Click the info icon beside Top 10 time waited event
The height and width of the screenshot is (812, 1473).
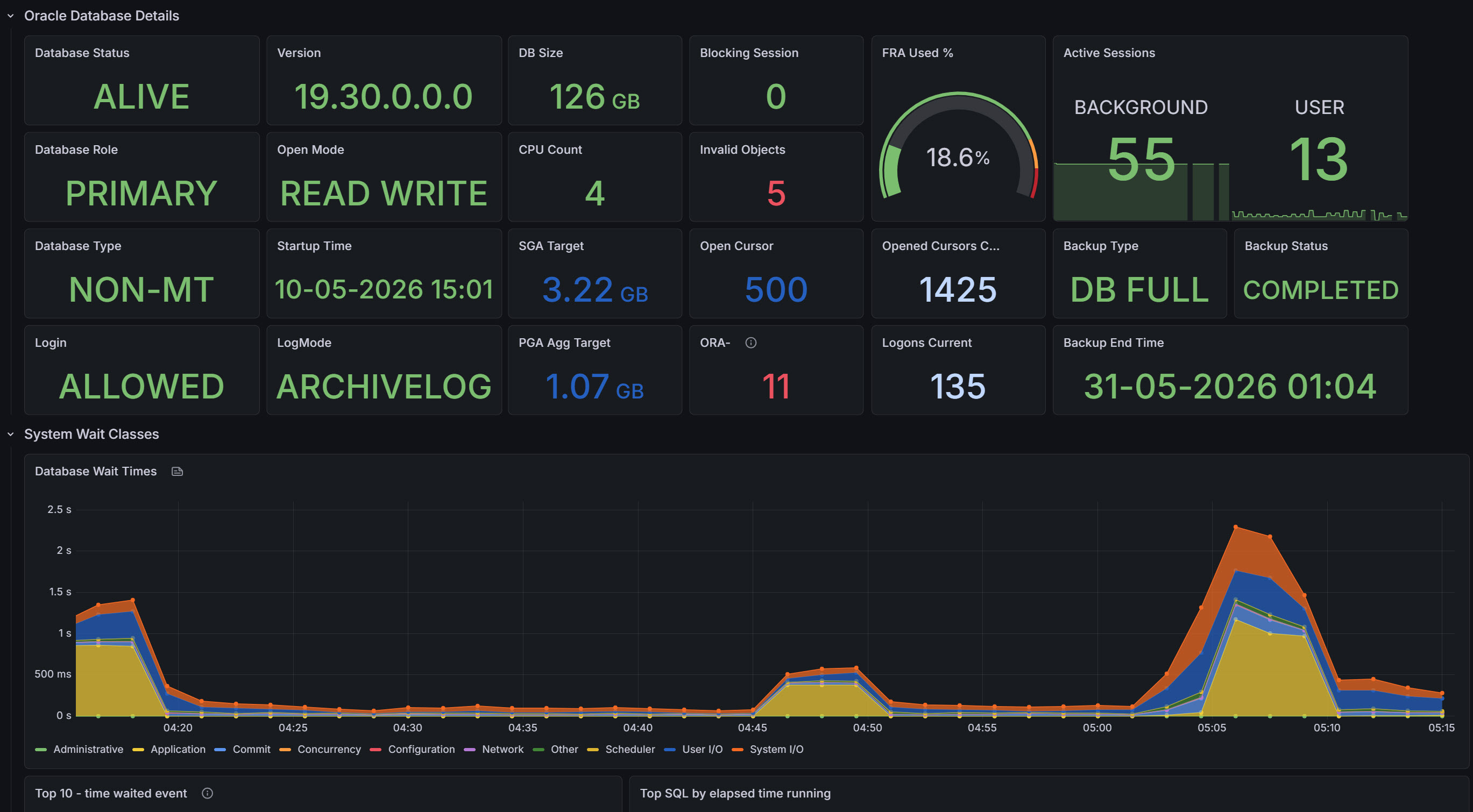coord(208,793)
